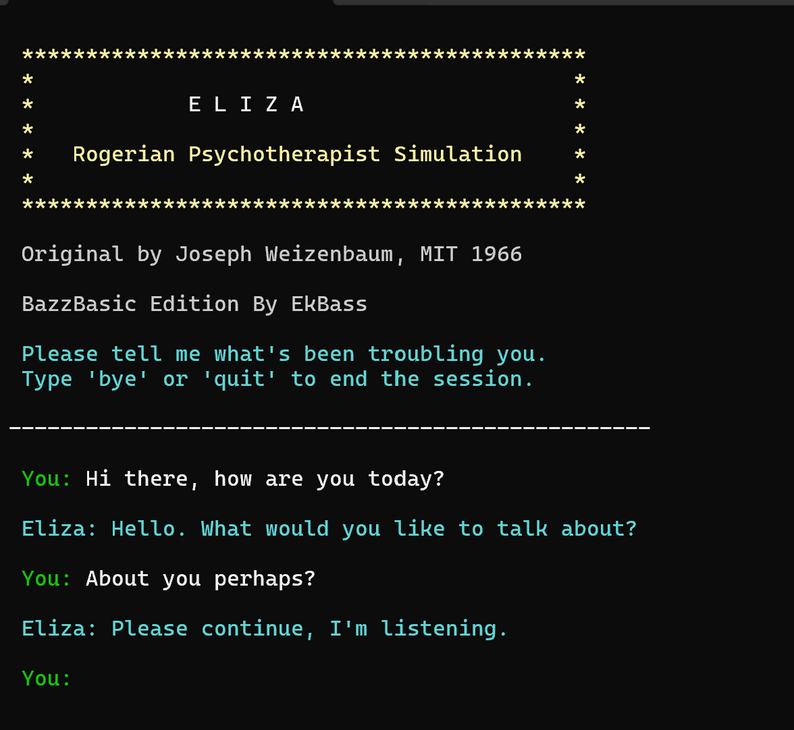Click Eliza's 'Hello. What would you like' reply
The height and width of the screenshot is (730, 794).
tap(374, 529)
